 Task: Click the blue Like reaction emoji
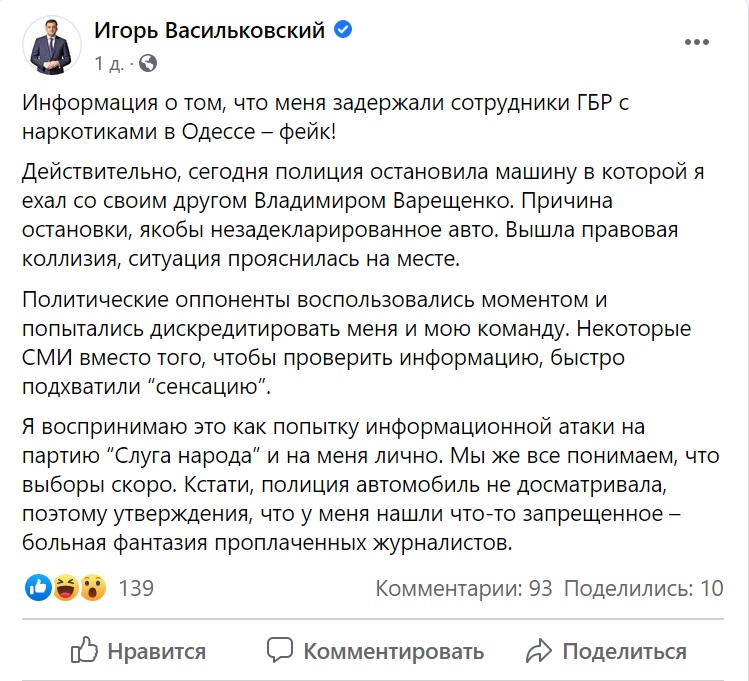tap(40, 587)
